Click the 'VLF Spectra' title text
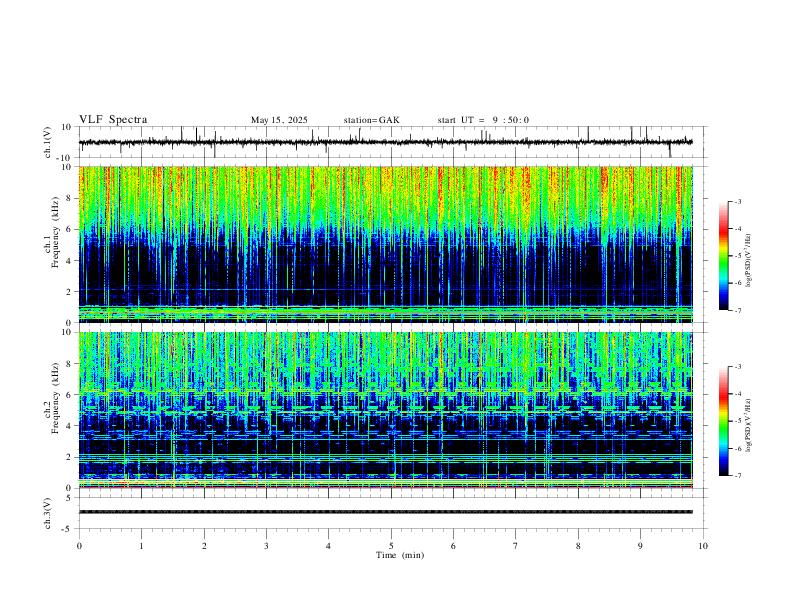The height and width of the screenshot is (612, 792). point(113,120)
